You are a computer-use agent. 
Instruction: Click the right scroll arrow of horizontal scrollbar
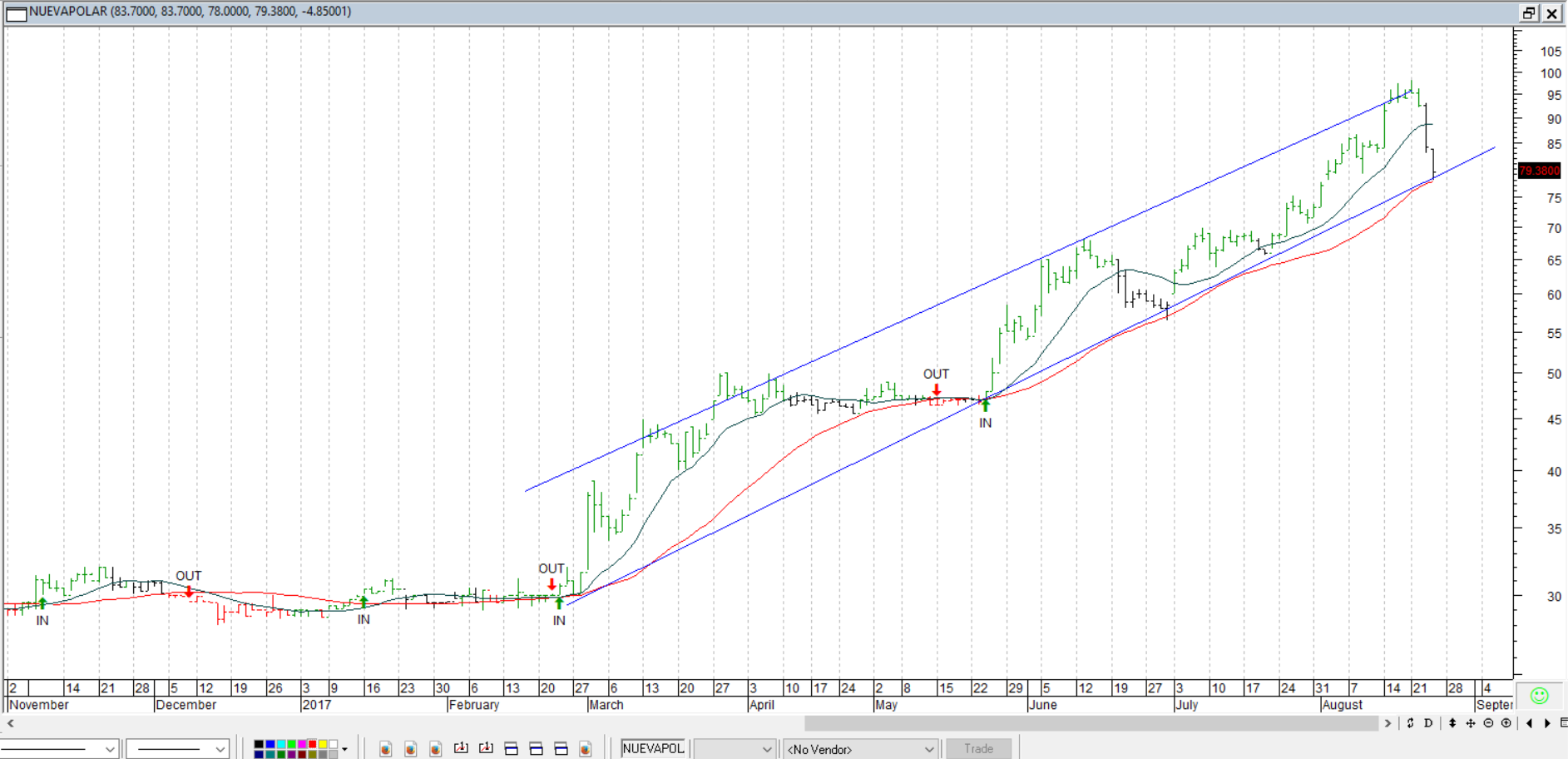[1387, 723]
